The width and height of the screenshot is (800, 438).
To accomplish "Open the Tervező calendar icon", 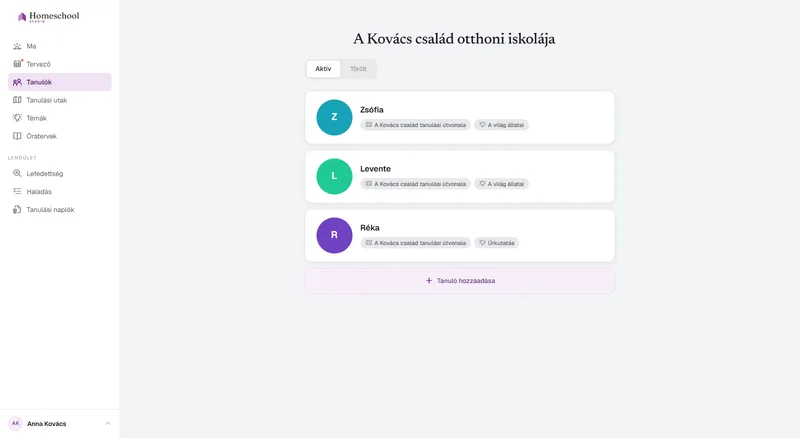I will (x=17, y=64).
